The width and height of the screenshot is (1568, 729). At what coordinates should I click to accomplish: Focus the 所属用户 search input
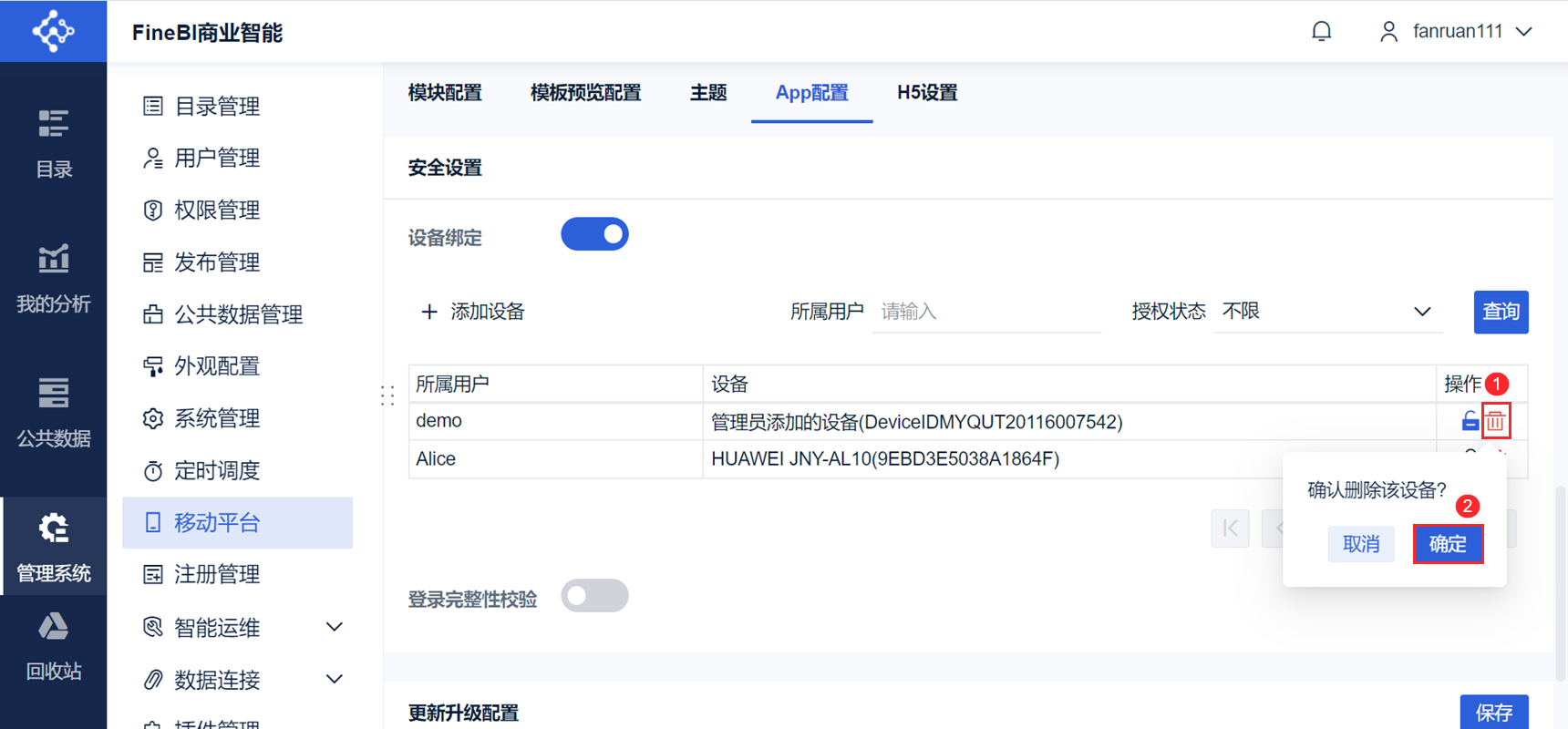pyautogui.click(x=986, y=312)
